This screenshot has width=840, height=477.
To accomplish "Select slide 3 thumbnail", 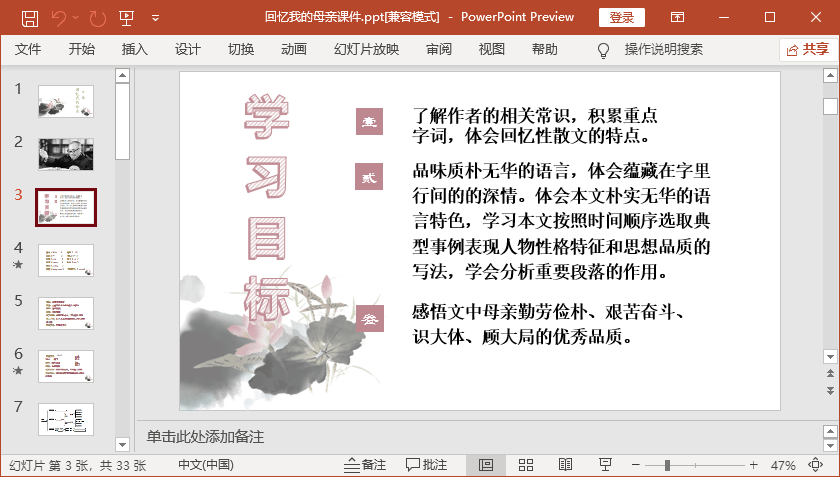I will coord(66,207).
